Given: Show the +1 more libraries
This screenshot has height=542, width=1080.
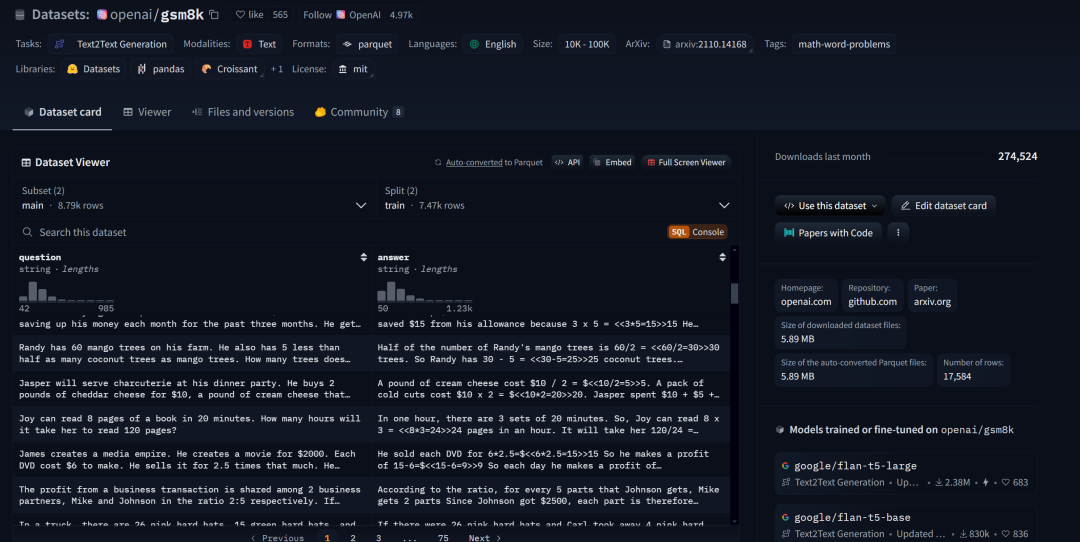Looking at the screenshot, I should pos(276,69).
